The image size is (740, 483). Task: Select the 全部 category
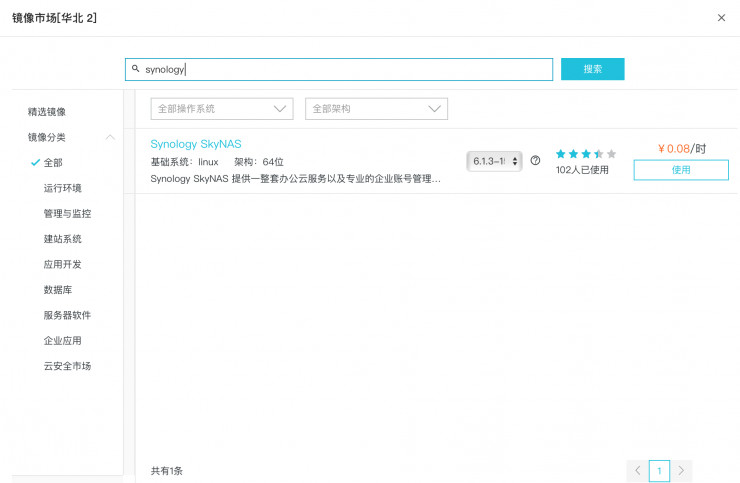point(53,163)
